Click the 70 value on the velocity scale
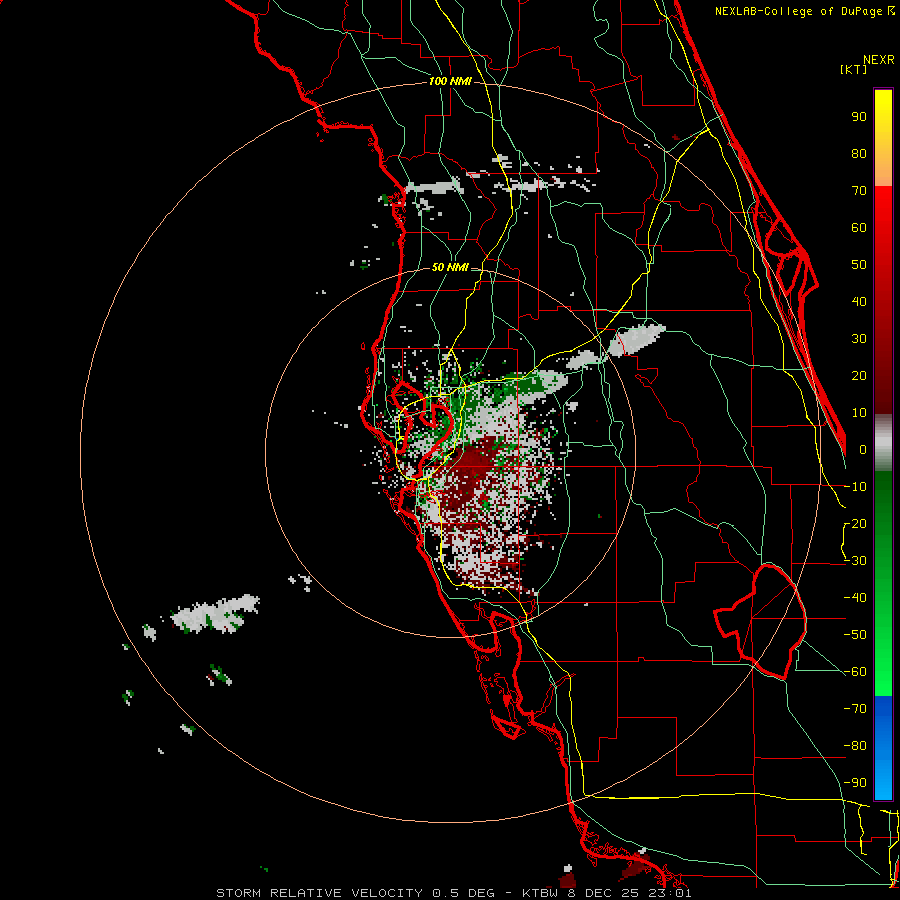Image resolution: width=900 pixels, height=900 pixels. click(859, 191)
